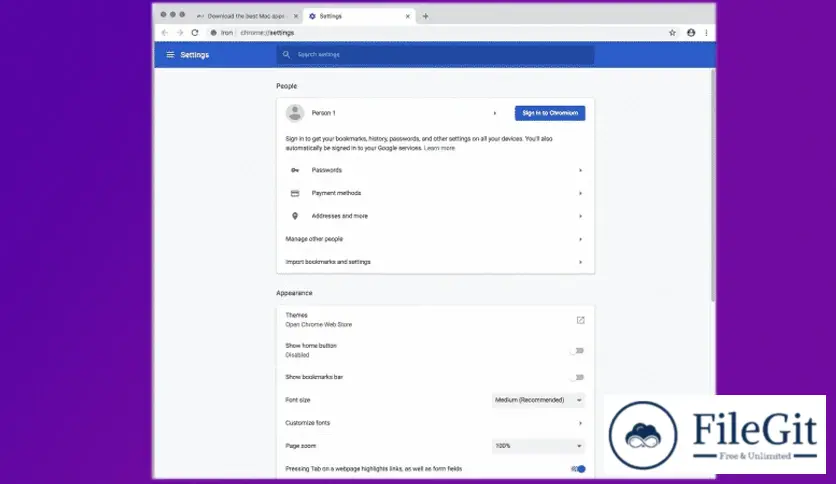Open a new tab with plus button
This screenshot has width=836, height=484.
[x=425, y=16]
